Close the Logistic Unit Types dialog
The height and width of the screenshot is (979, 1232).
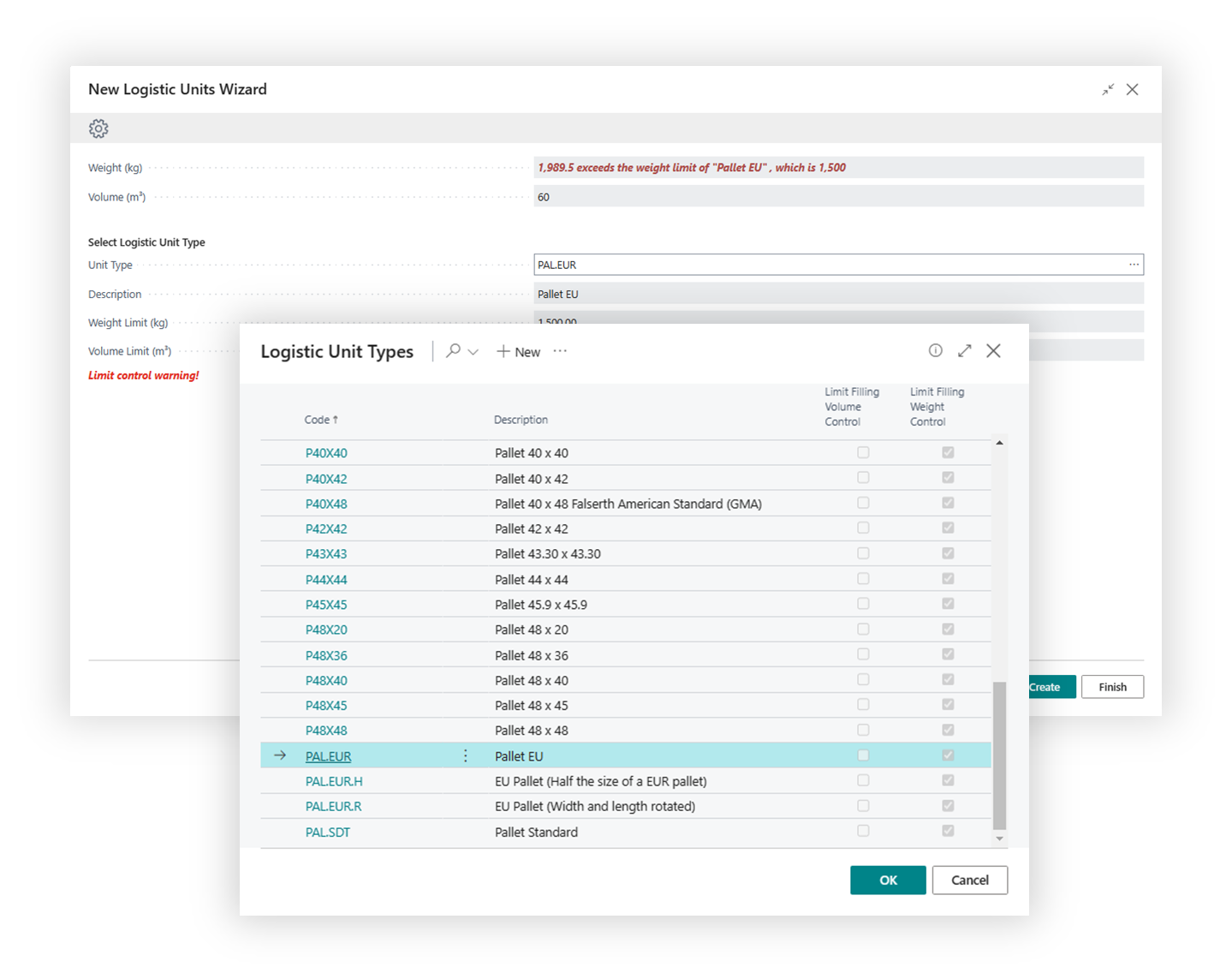click(x=993, y=350)
